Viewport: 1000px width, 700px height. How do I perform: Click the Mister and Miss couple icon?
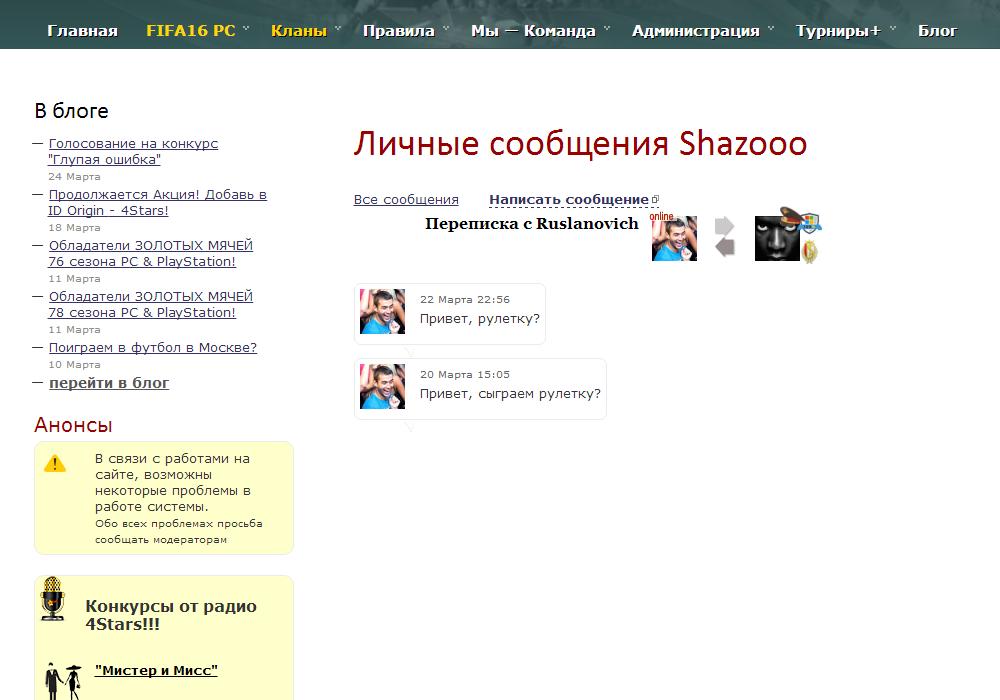click(62, 679)
